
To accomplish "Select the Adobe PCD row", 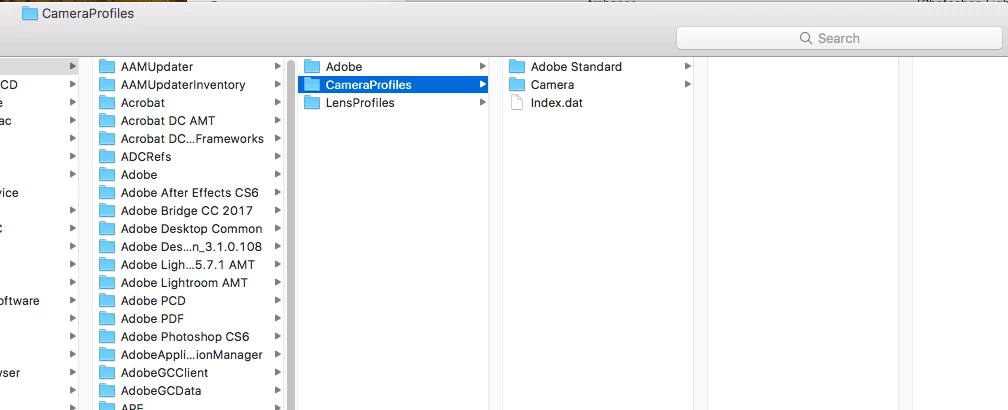I will point(190,300).
